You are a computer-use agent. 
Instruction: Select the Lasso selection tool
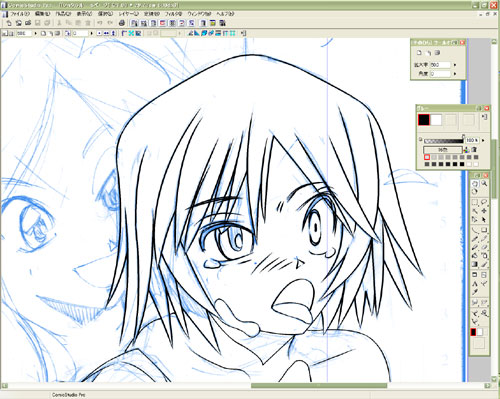(x=484, y=202)
